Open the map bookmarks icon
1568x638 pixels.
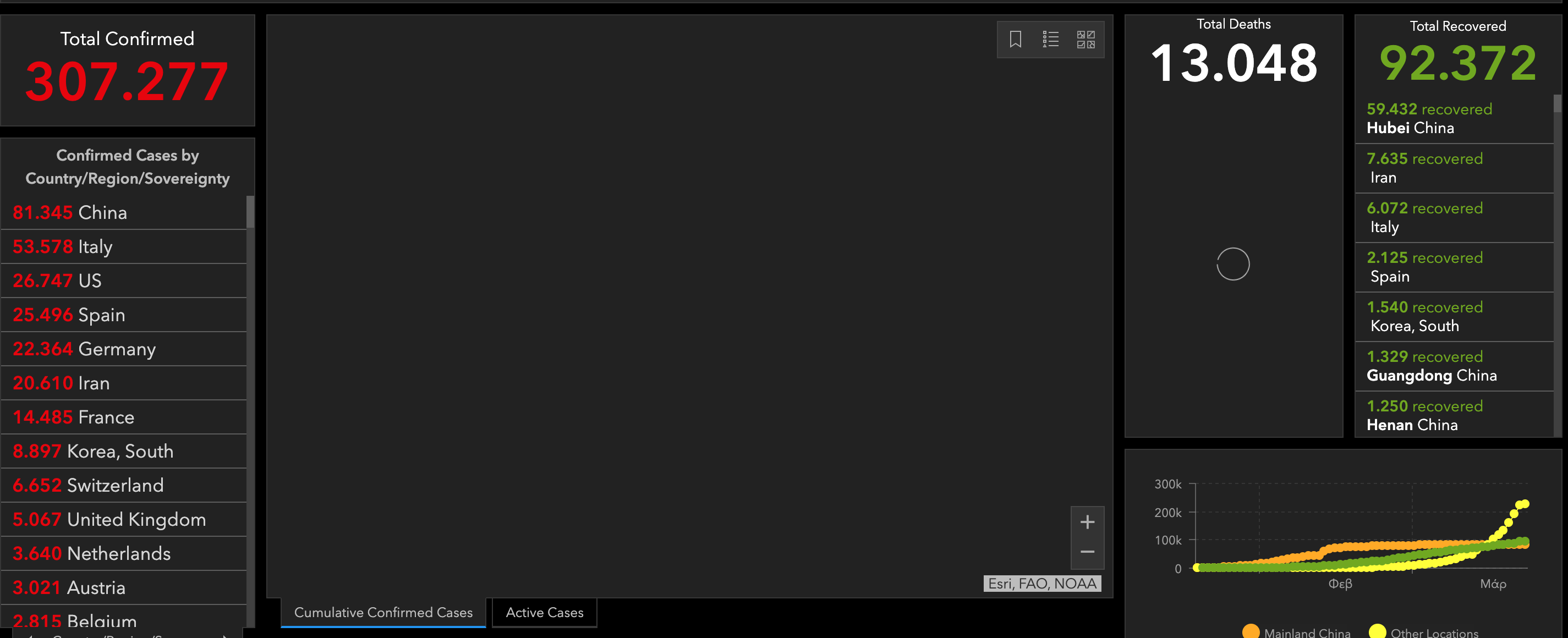pos(1015,40)
